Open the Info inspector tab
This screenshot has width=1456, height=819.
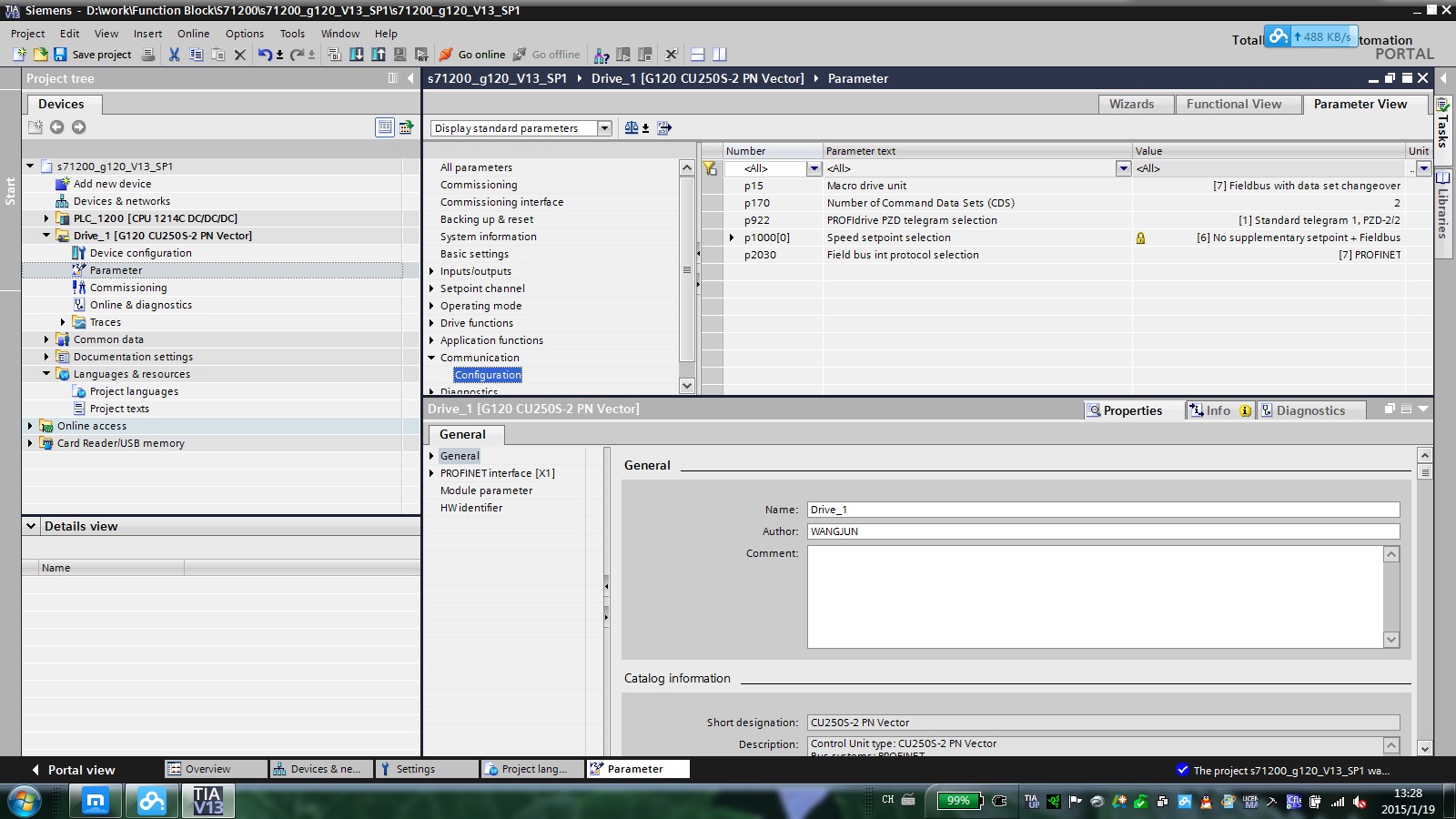pos(1218,410)
